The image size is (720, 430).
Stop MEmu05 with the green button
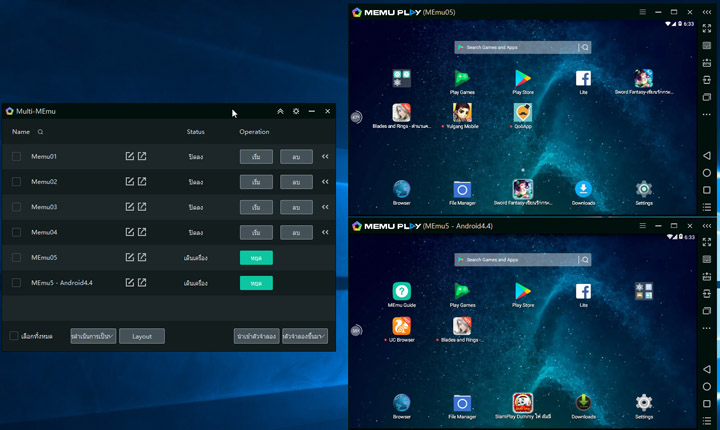point(256,258)
